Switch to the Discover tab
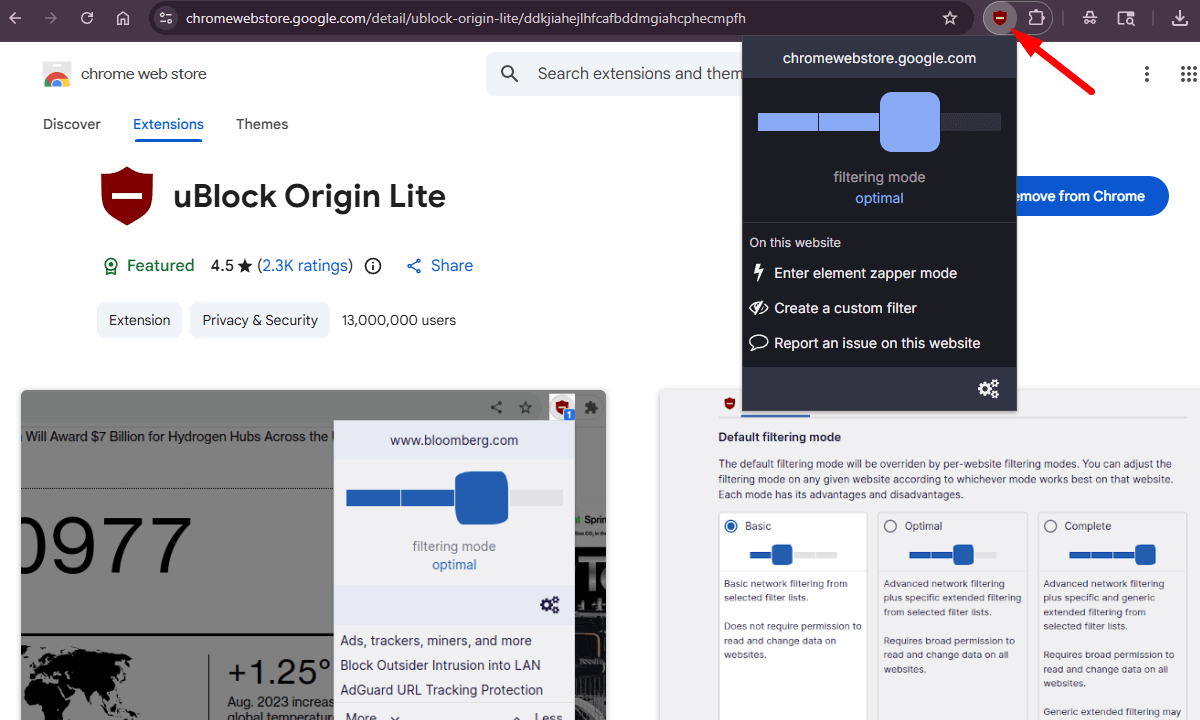The image size is (1200, 720). 71,124
